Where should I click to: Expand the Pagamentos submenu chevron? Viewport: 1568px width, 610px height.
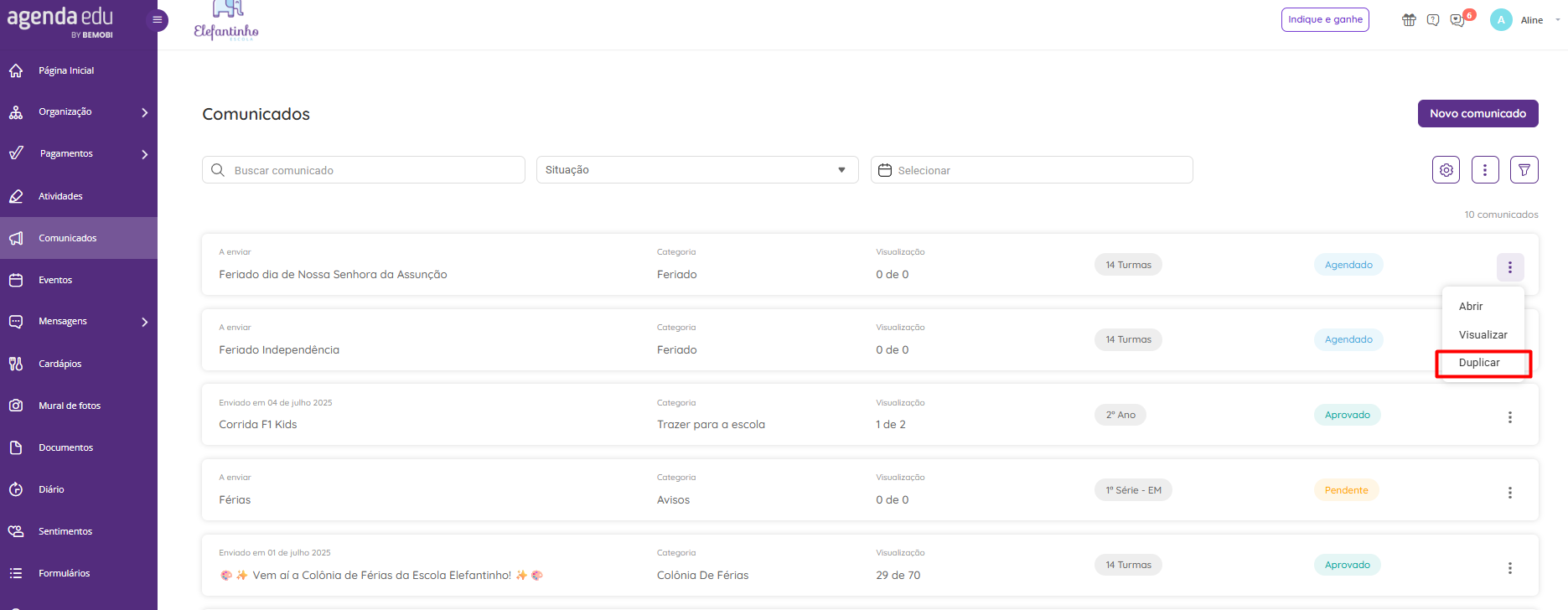click(x=145, y=154)
